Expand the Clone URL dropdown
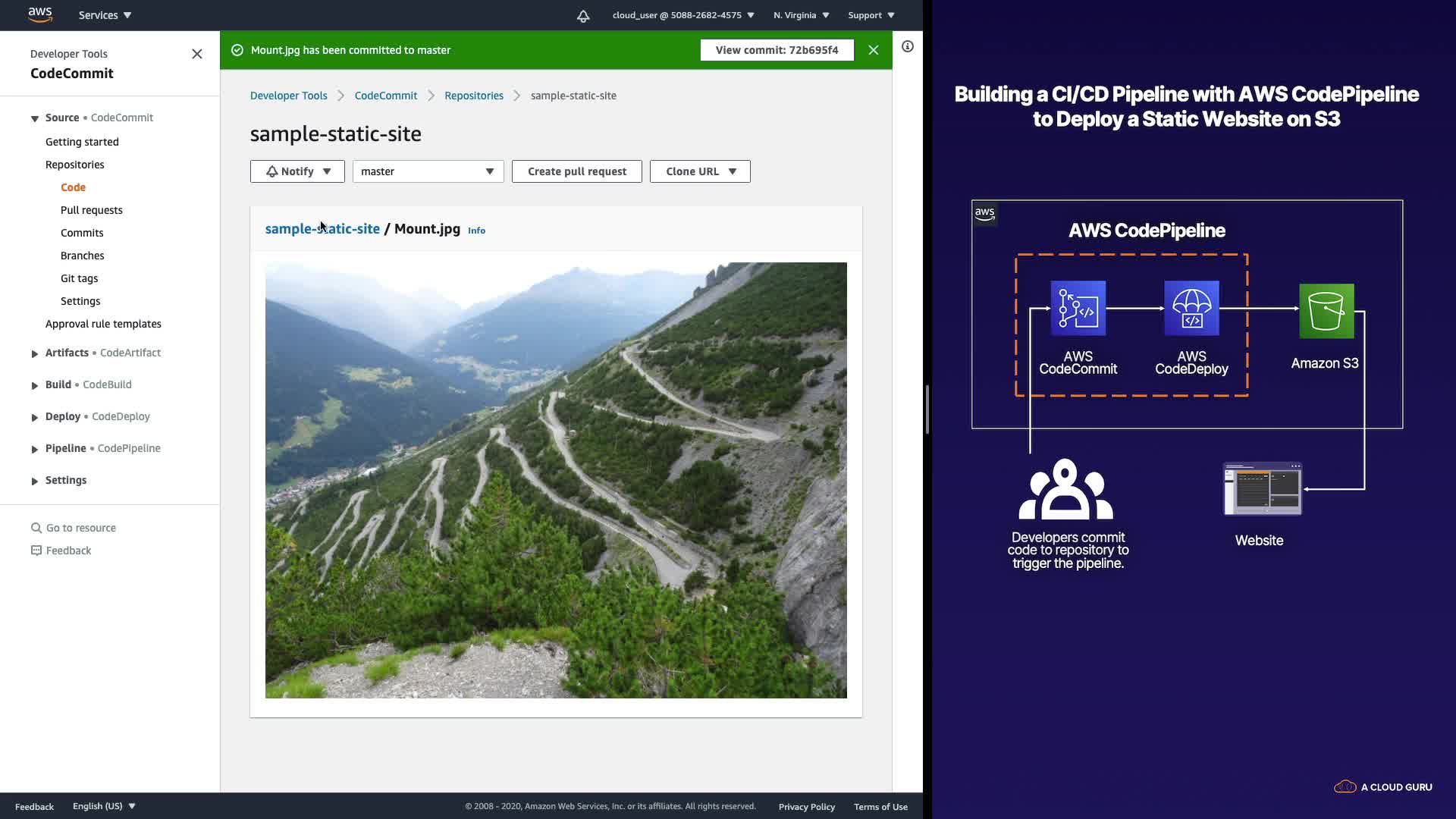Screen dimensions: 1456x819 (700, 171)
